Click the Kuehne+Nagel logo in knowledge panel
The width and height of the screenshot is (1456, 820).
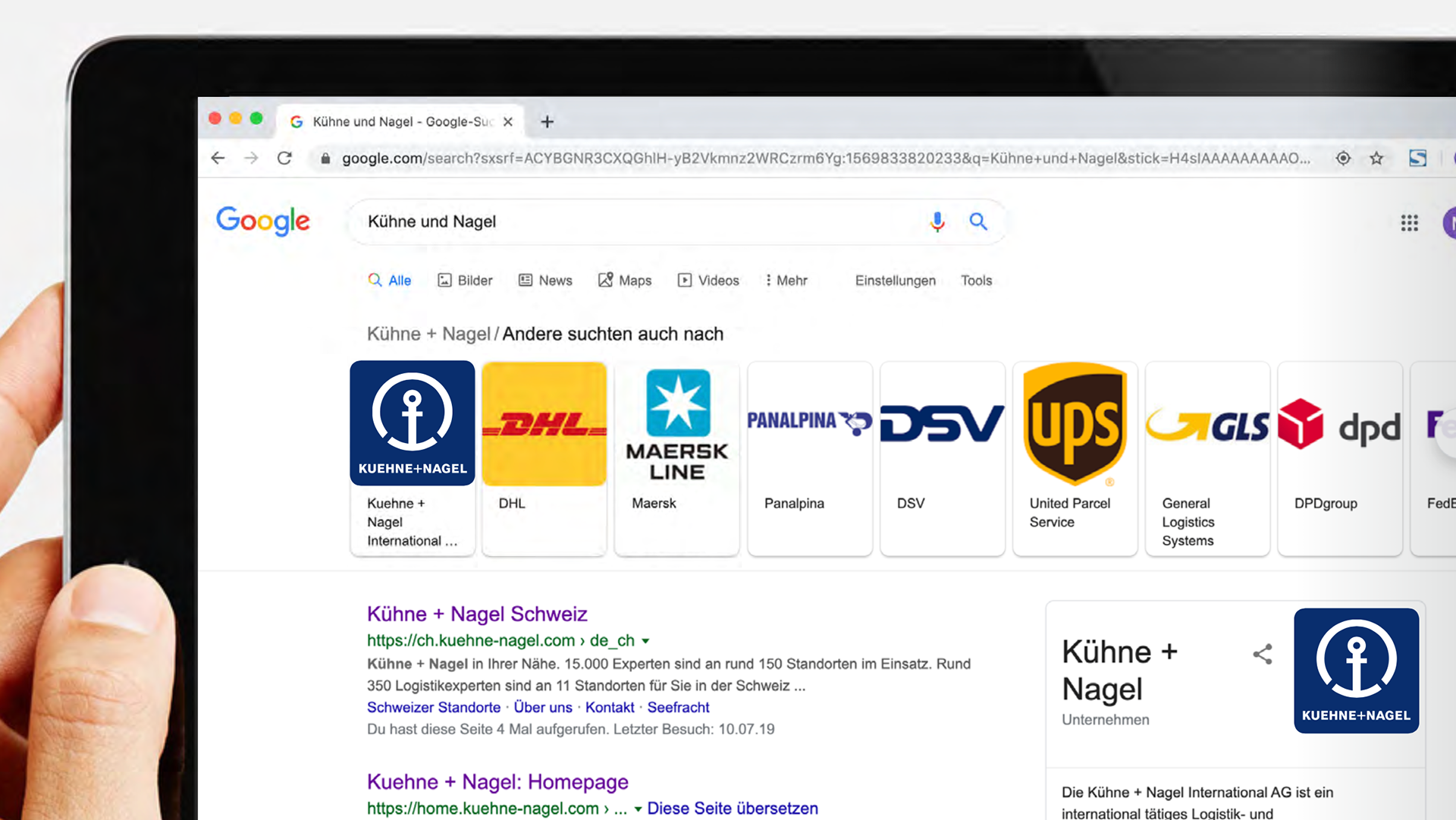[1356, 671]
